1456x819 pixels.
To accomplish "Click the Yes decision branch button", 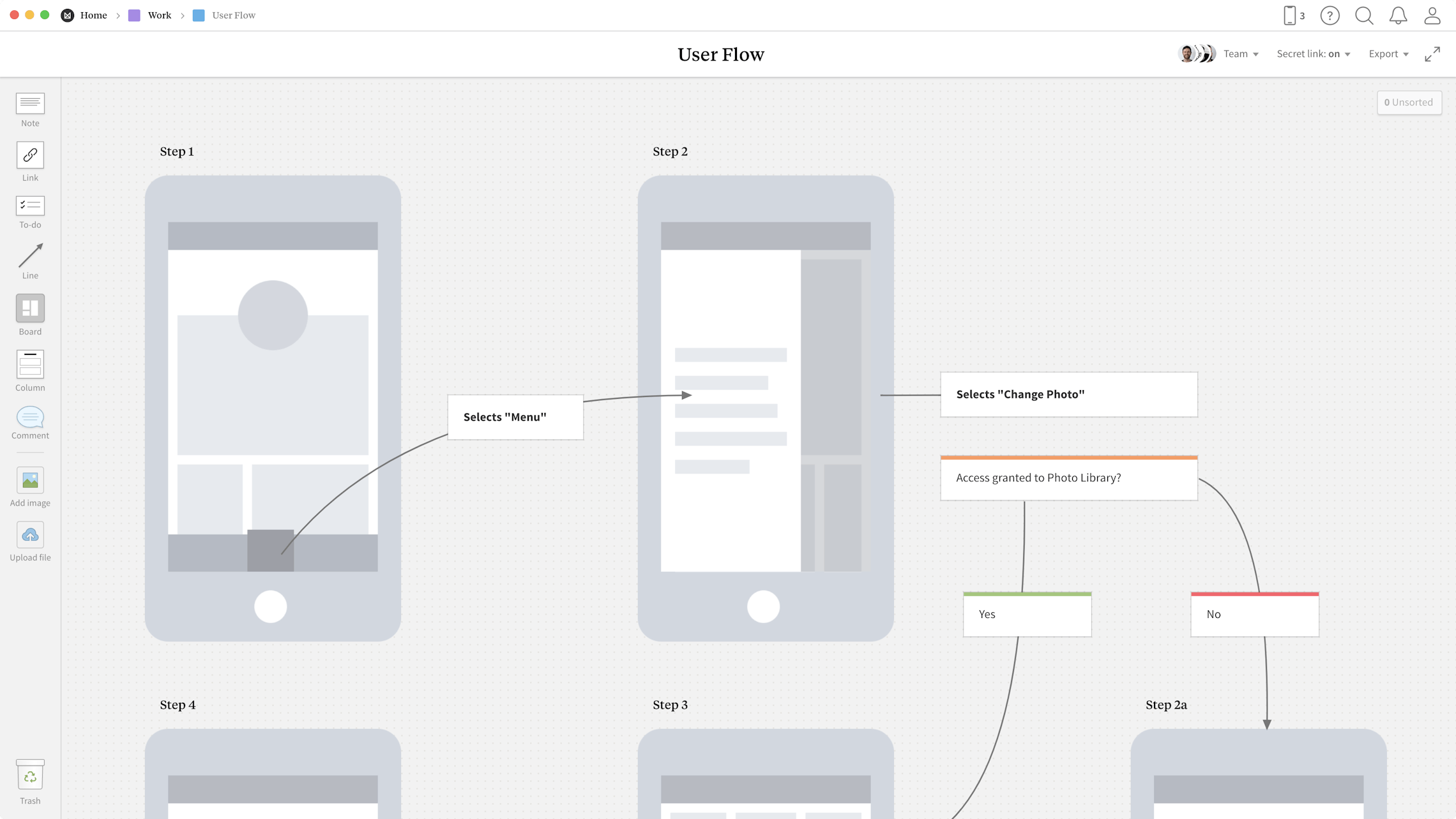I will (1027, 613).
